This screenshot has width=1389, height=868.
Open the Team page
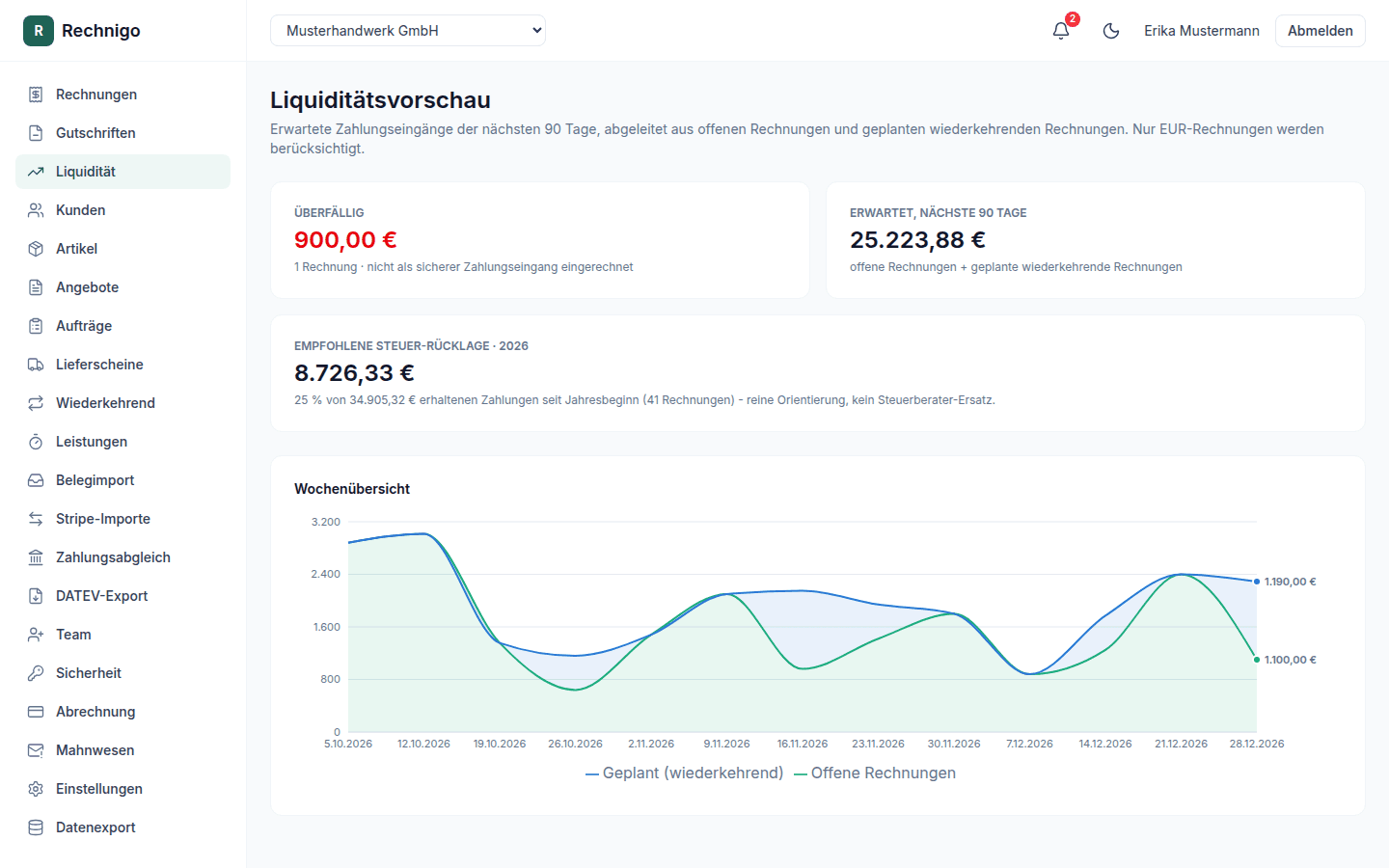tap(123, 635)
